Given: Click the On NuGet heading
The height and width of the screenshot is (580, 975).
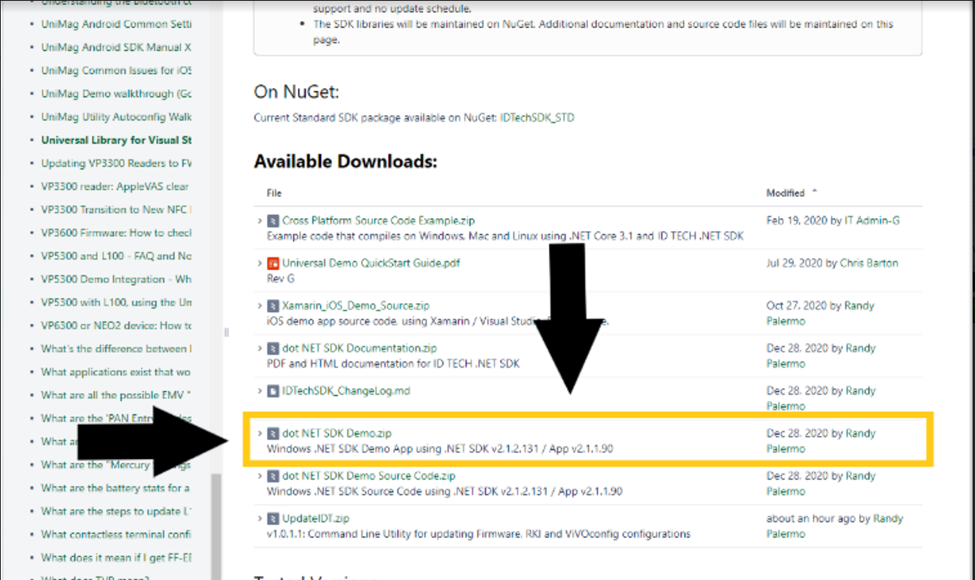Looking at the screenshot, I should [296, 92].
